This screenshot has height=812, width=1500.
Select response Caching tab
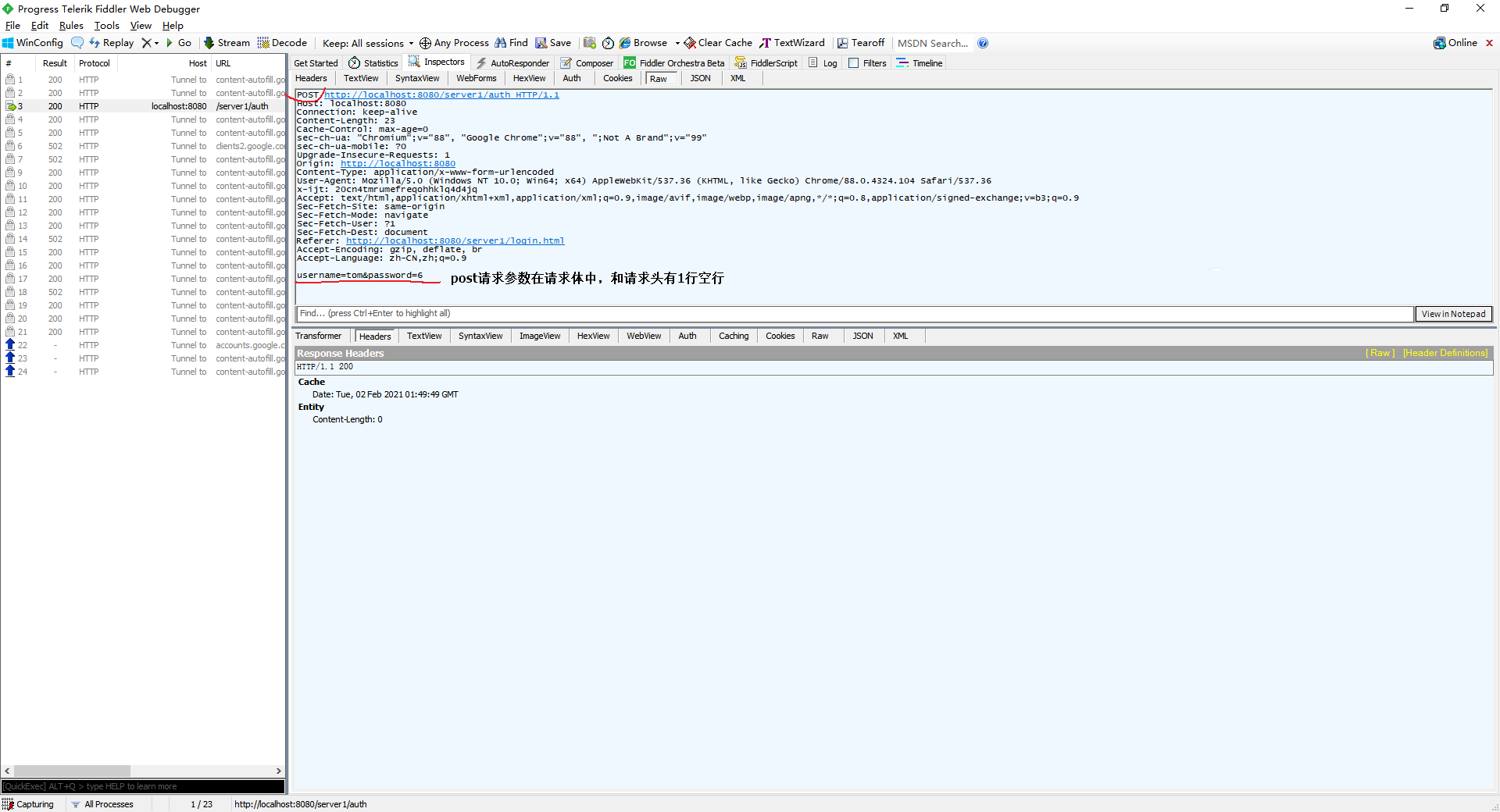(x=734, y=336)
